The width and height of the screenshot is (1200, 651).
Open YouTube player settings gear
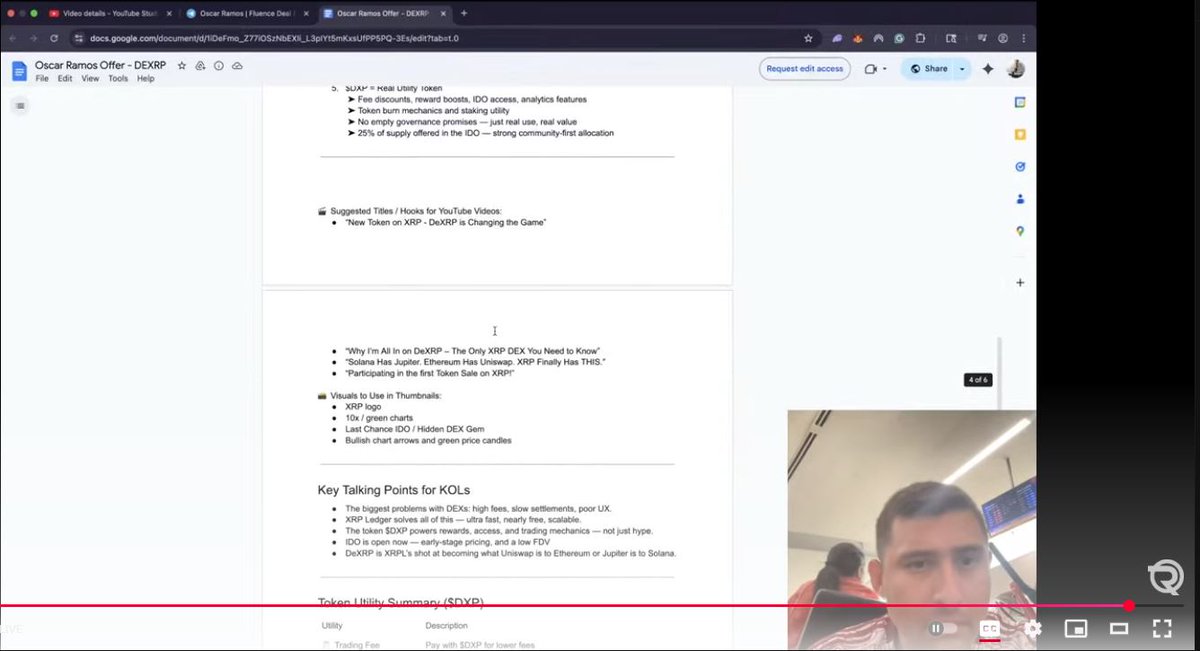pyautogui.click(x=1033, y=628)
